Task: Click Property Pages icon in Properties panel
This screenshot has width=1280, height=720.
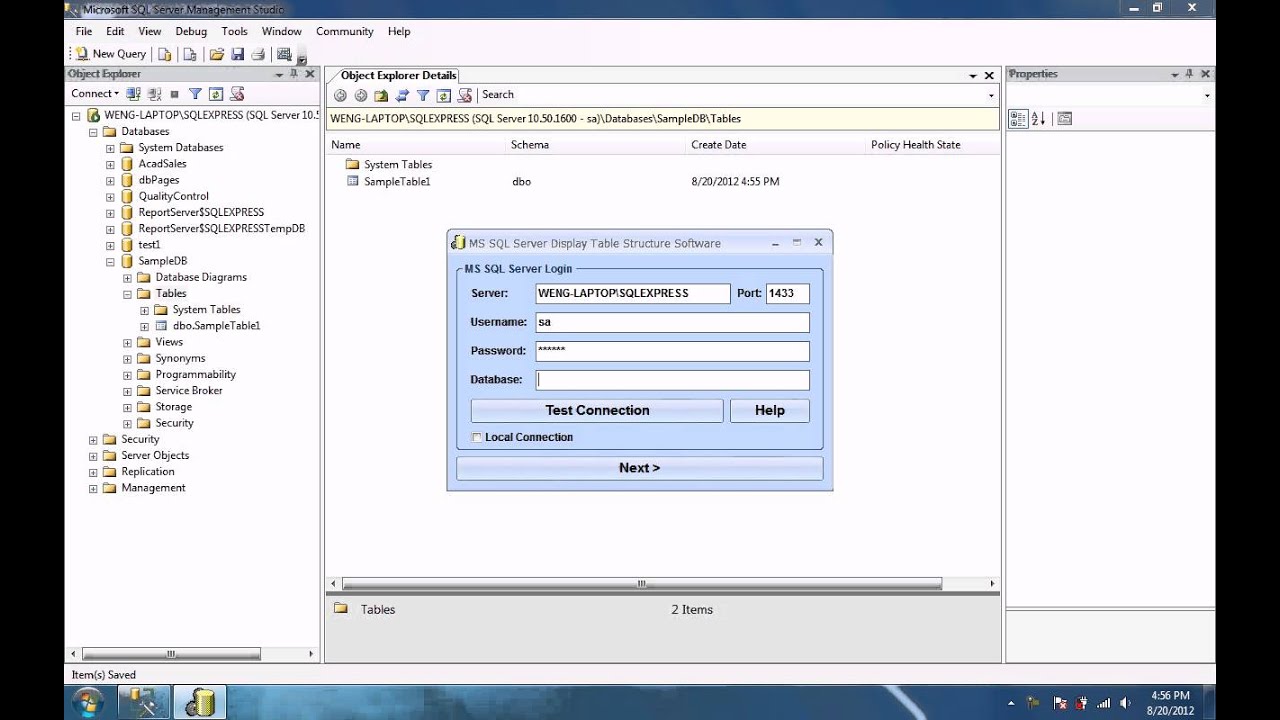Action: coord(1064,118)
